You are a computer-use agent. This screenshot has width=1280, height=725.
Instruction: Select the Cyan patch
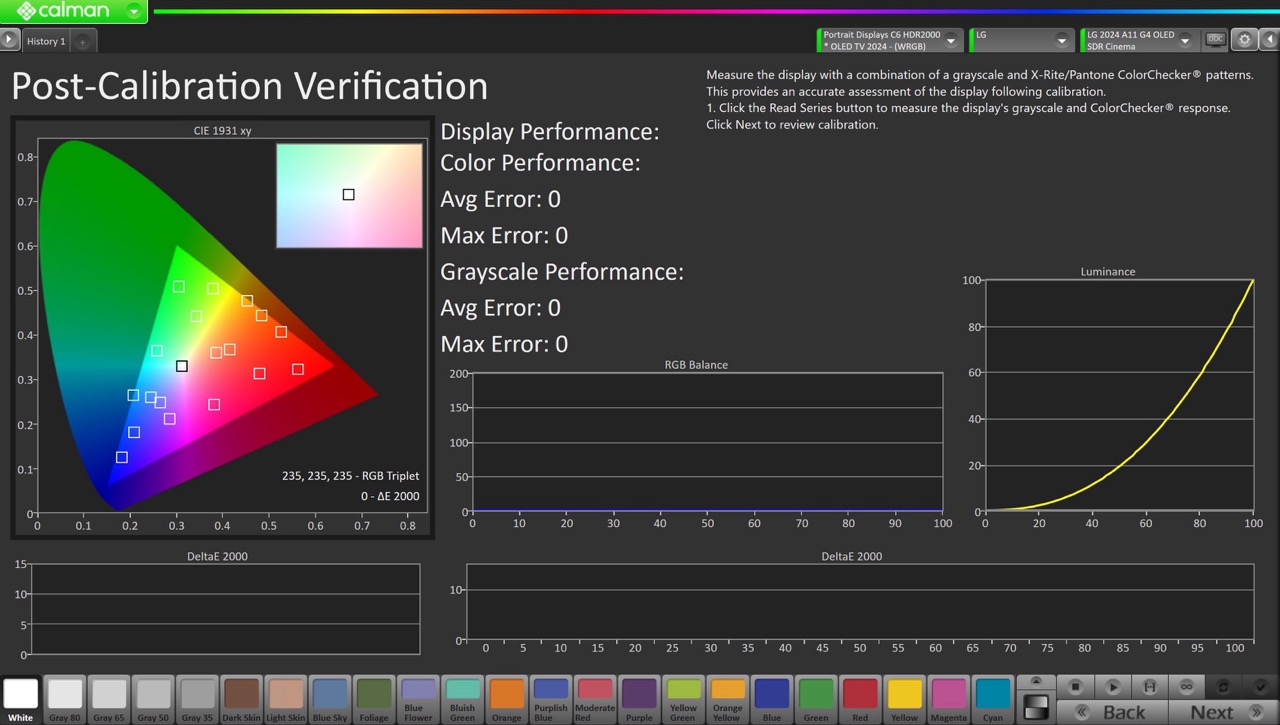coord(992,699)
